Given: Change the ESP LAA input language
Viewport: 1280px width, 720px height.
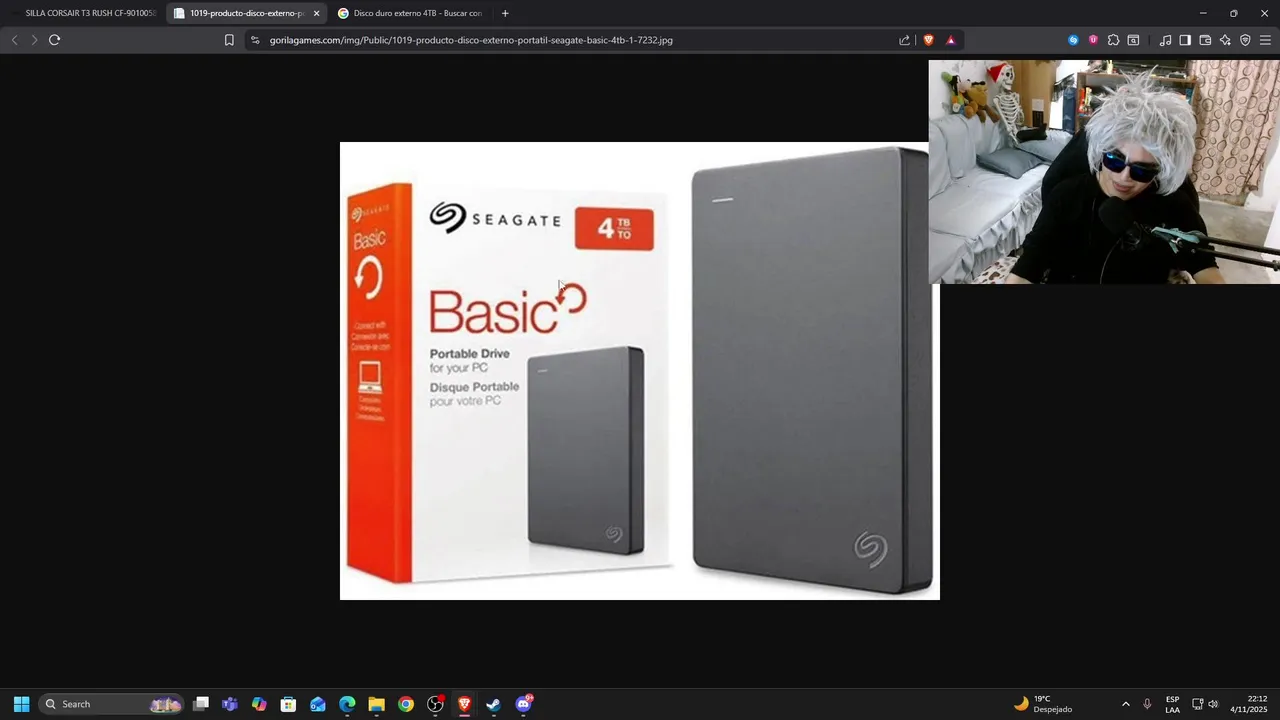Looking at the screenshot, I should coord(1172,704).
